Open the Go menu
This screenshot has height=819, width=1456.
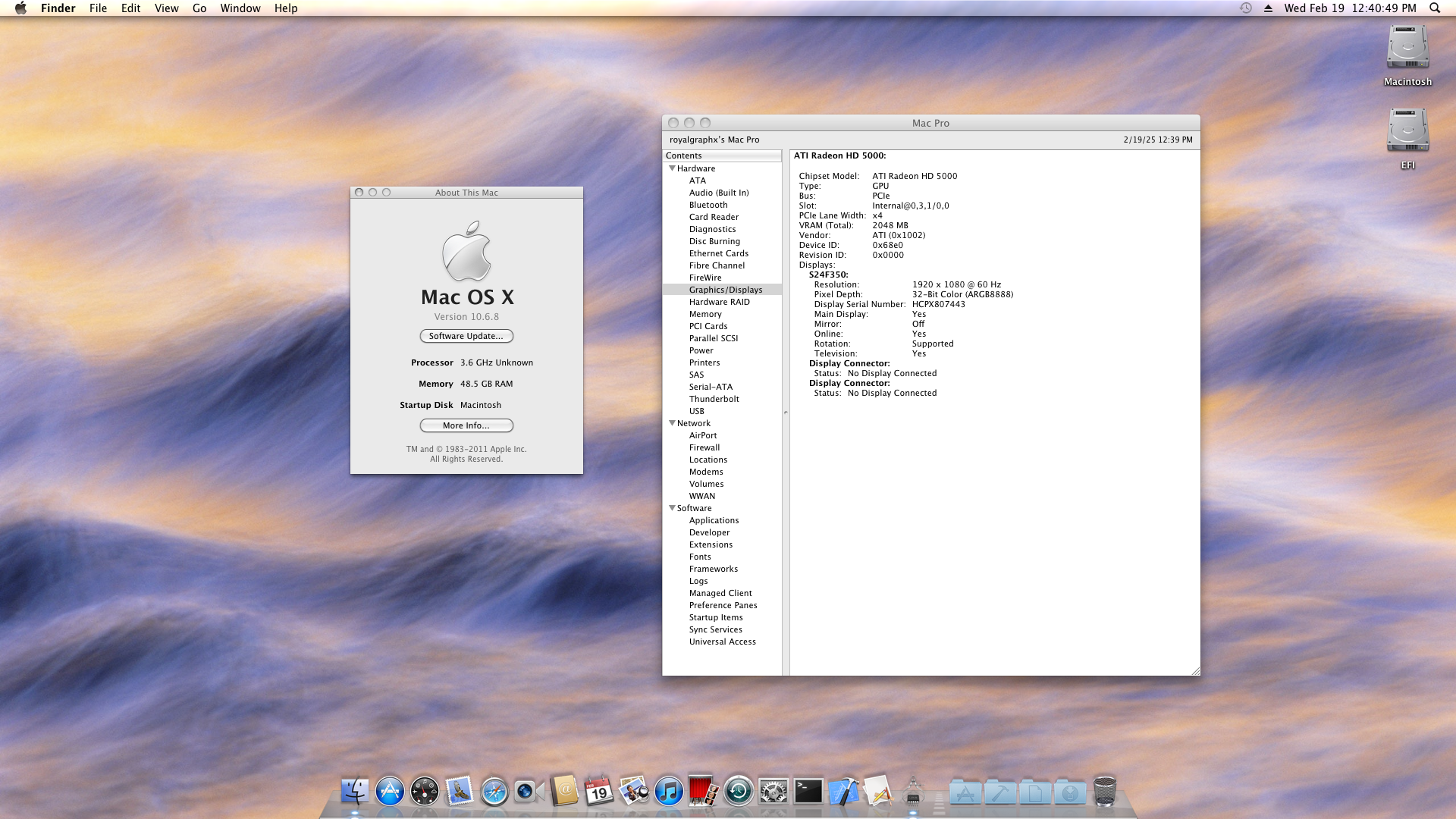pyautogui.click(x=199, y=8)
